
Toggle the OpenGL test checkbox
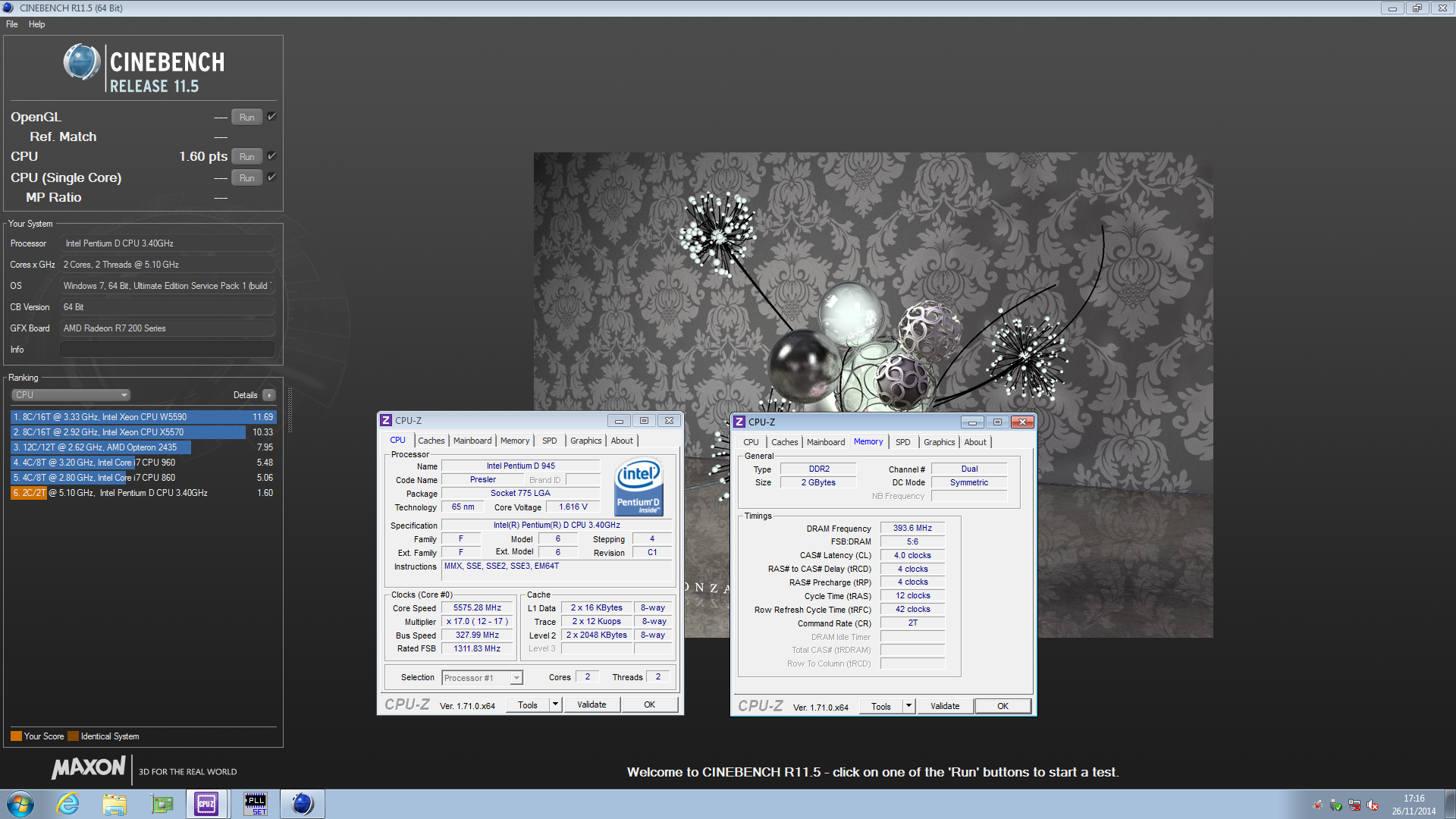pos(271,117)
